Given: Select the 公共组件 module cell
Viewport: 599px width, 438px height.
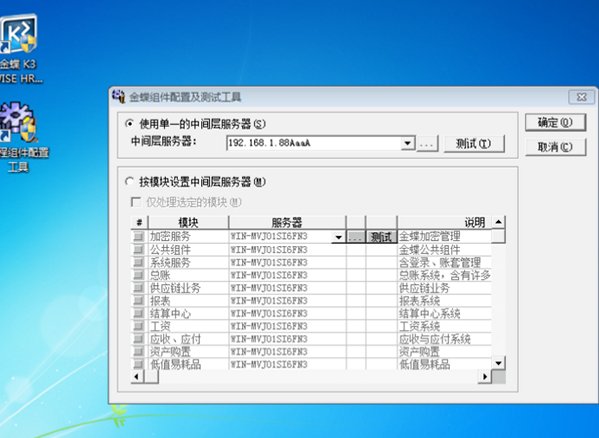Looking at the screenshot, I should (x=188, y=250).
